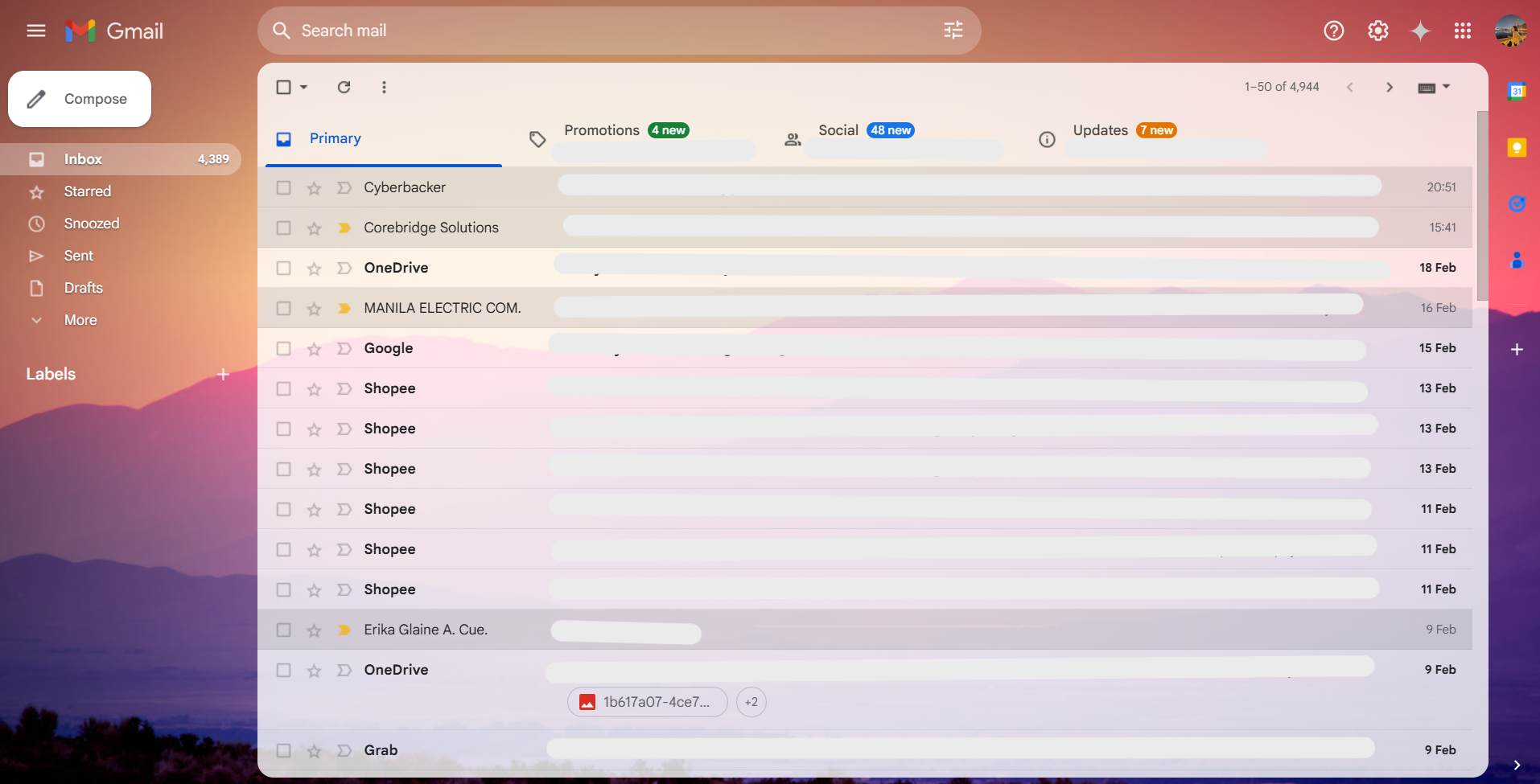Open the Google apps grid

point(1463,31)
